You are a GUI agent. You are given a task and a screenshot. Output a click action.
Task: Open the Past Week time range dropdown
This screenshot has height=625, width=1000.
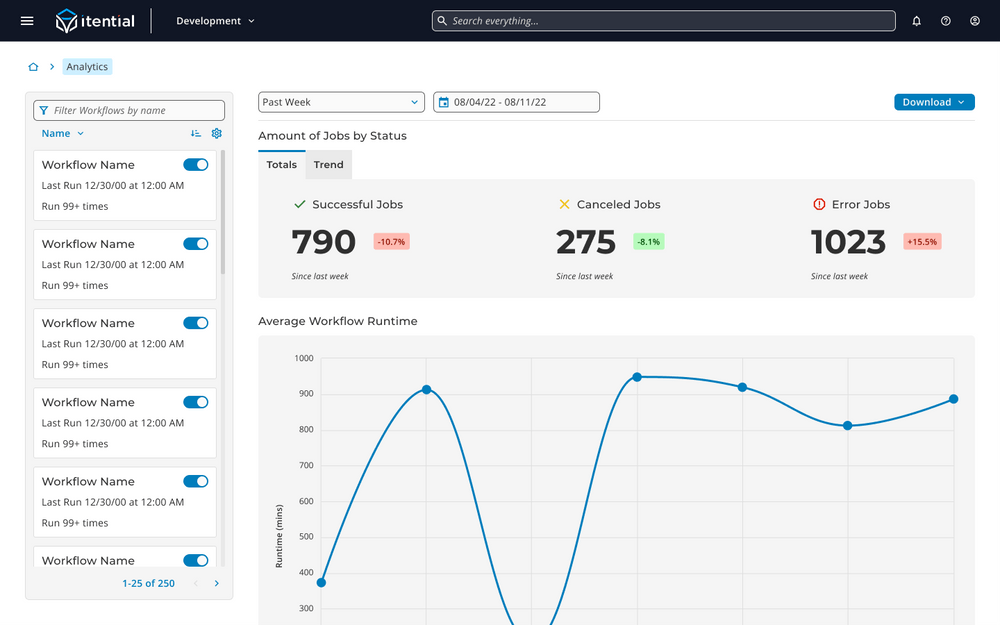tap(341, 102)
